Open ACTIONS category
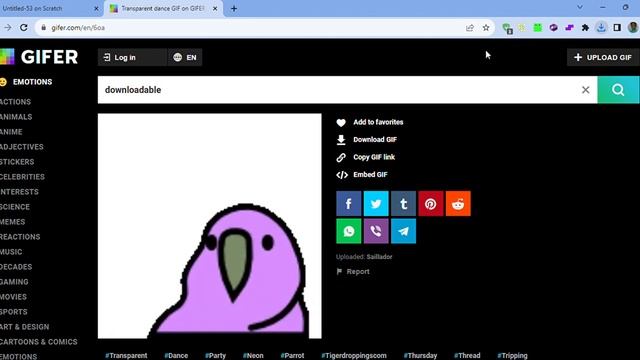This screenshot has height=360, width=640. (16, 102)
